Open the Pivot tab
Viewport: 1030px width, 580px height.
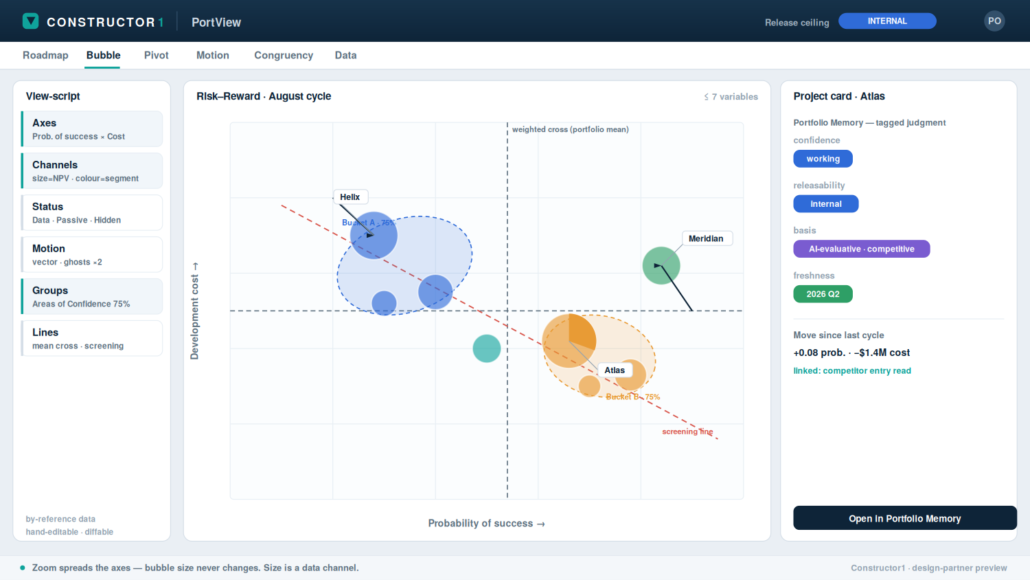tap(156, 55)
